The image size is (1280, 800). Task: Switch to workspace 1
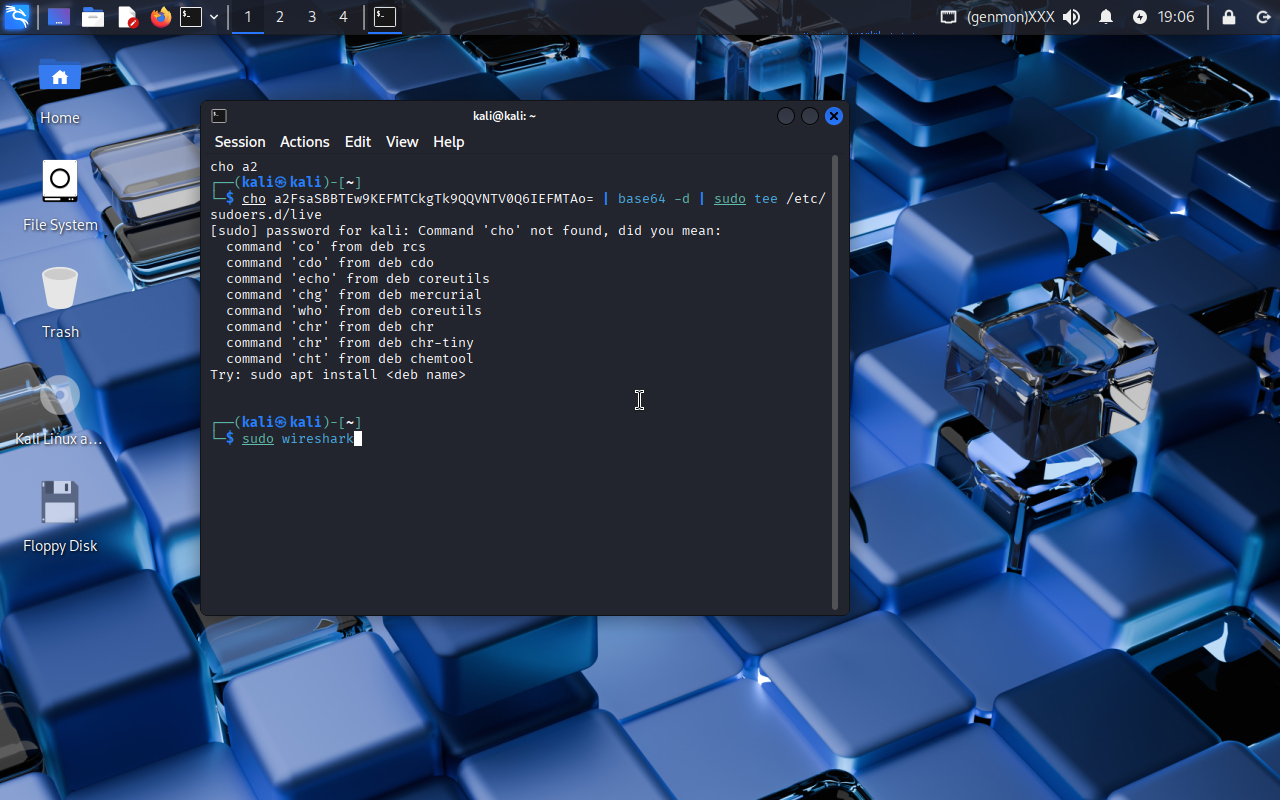(248, 17)
